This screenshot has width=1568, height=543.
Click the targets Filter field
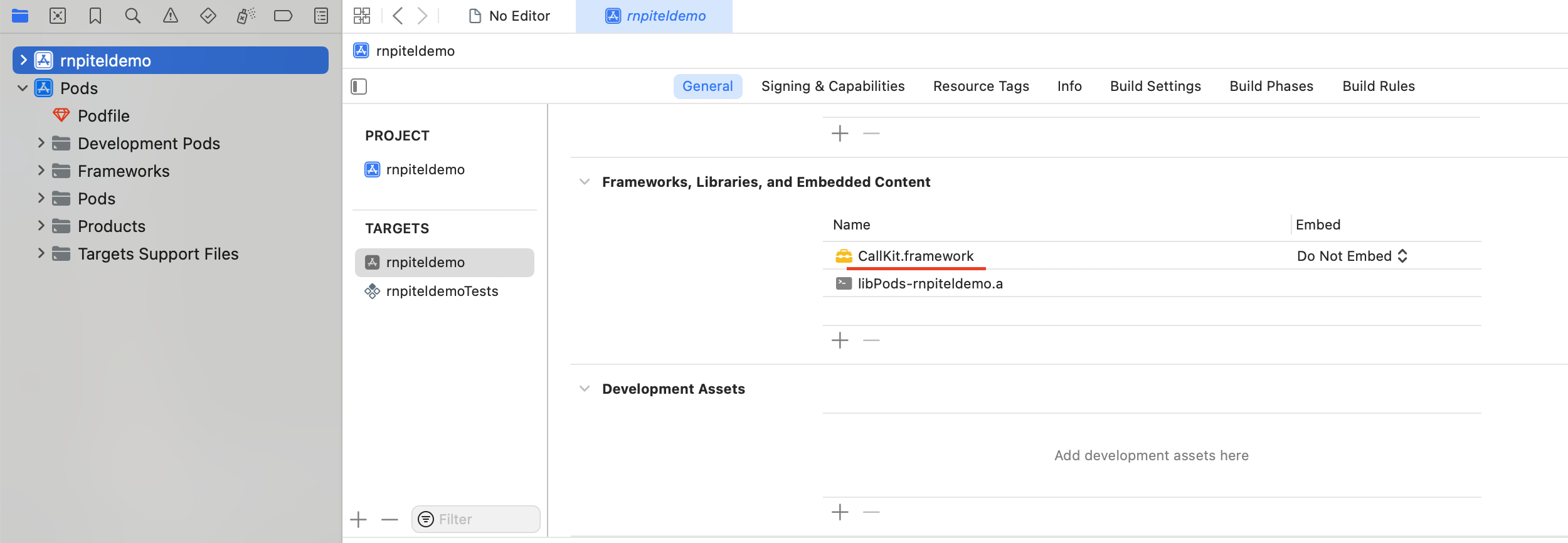click(x=475, y=519)
